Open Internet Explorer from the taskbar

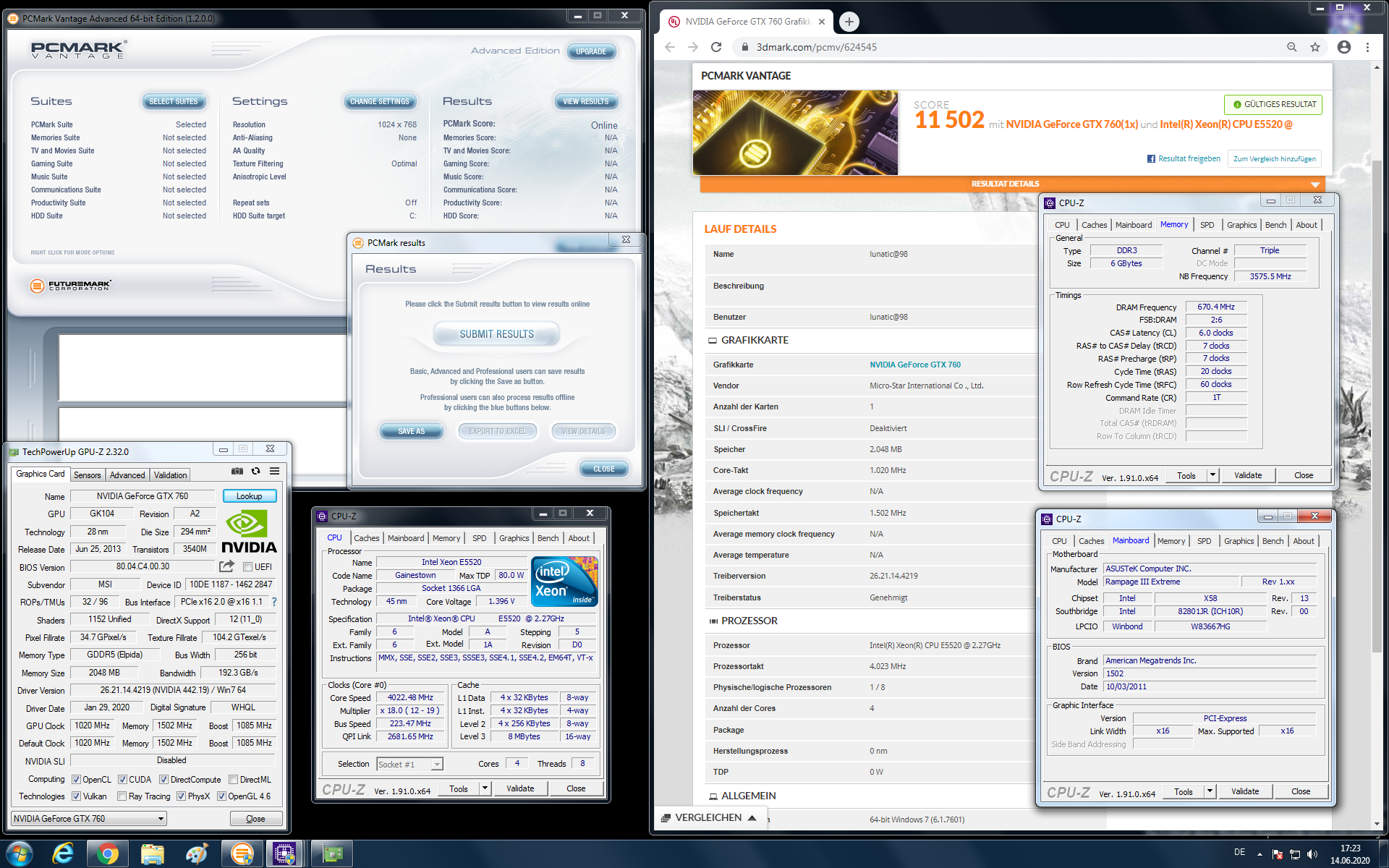64,854
